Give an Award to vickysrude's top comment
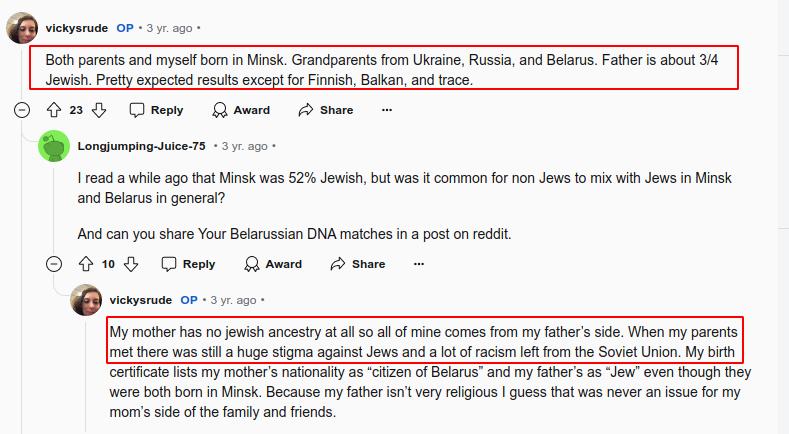Image resolution: width=789 pixels, height=434 pixels. coord(241,110)
